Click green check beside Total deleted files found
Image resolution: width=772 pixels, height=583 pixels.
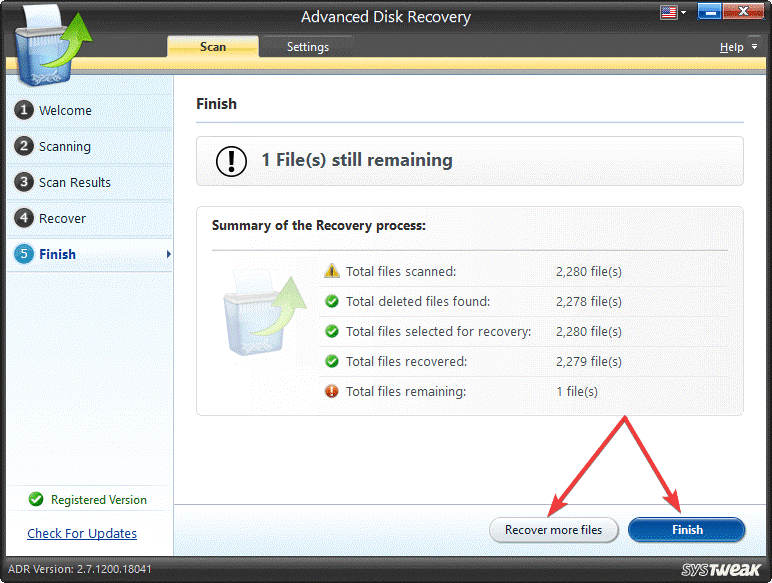[332, 301]
